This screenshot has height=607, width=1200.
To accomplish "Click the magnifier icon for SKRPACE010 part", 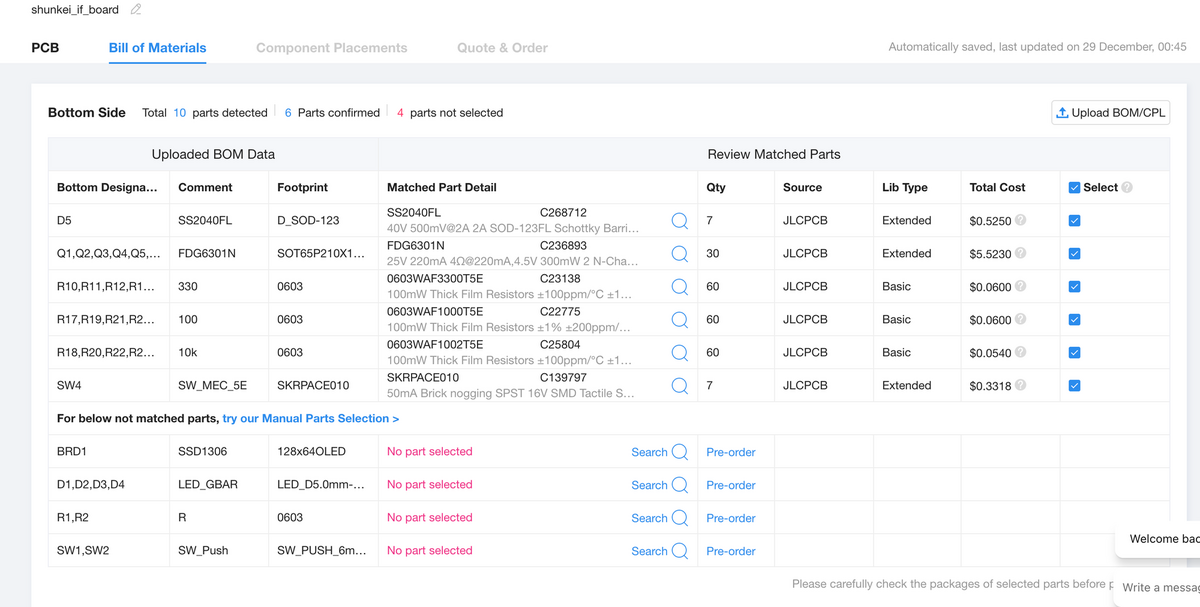I will (679, 386).
